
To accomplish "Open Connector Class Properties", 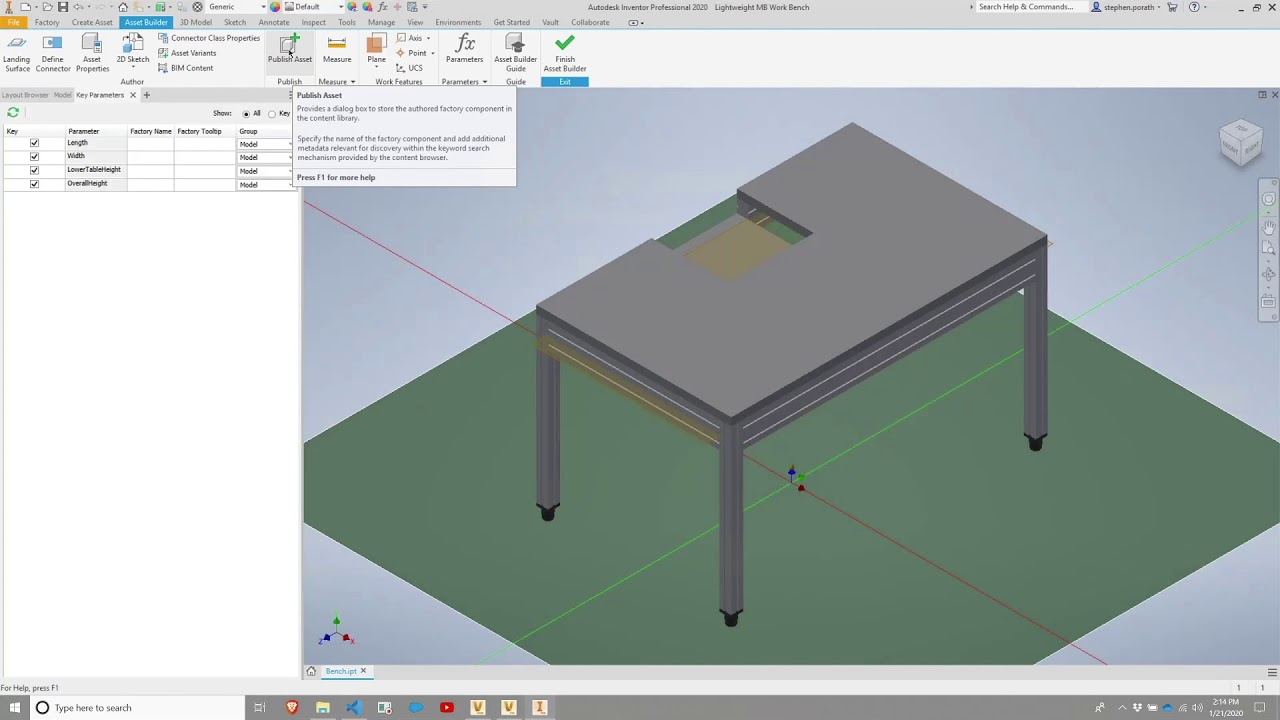I will [209, 38].
